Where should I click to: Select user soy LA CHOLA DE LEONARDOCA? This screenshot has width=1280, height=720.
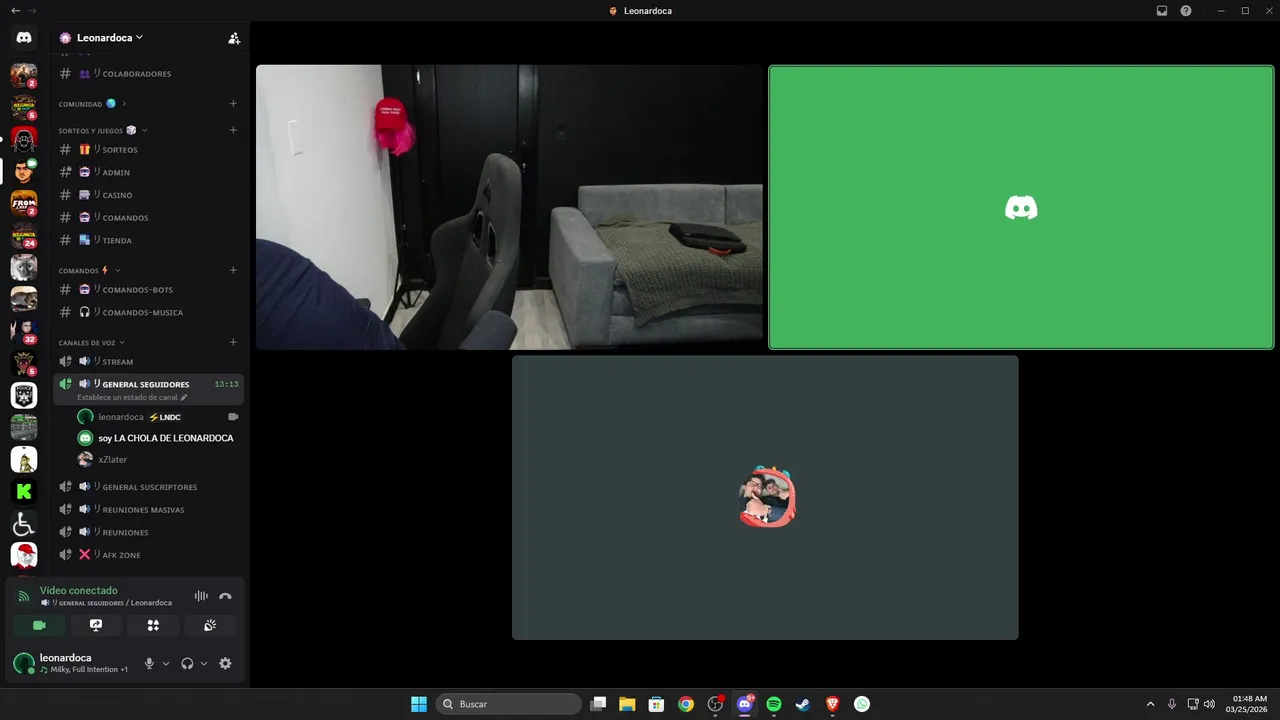(x=158, y=438)
